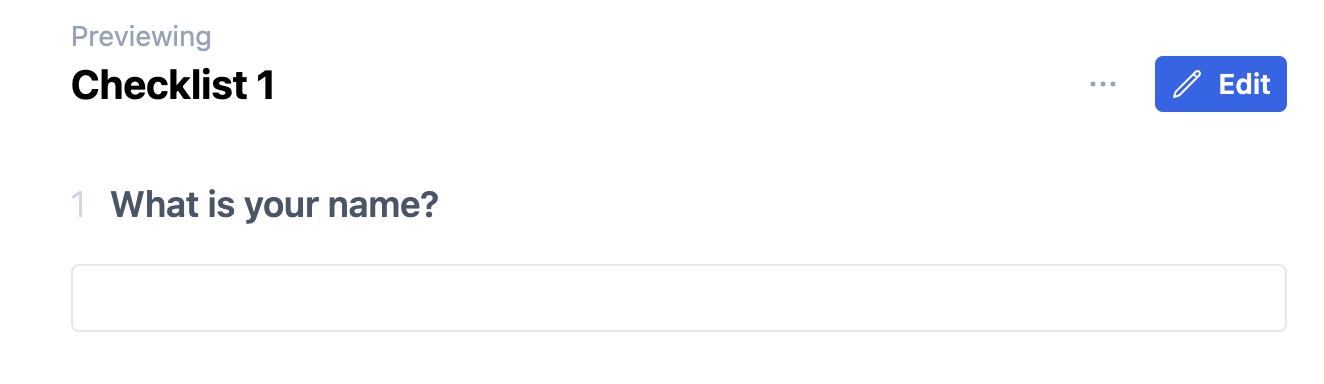The image size is (1324, 384).
Task: Focus the name answer text field
Action: 678,298
